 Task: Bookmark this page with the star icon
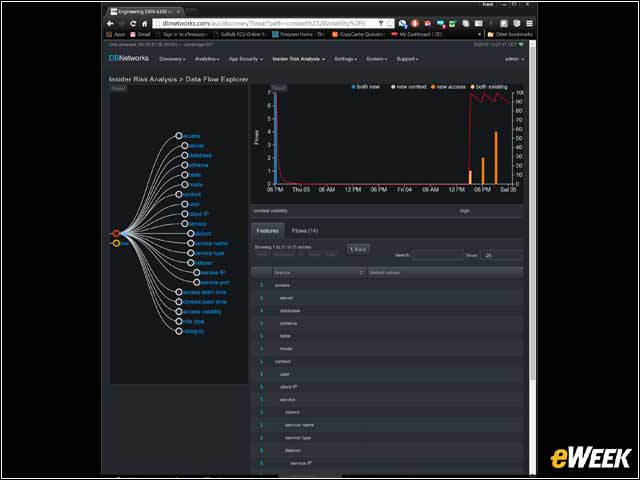click(x=389, y=24)
